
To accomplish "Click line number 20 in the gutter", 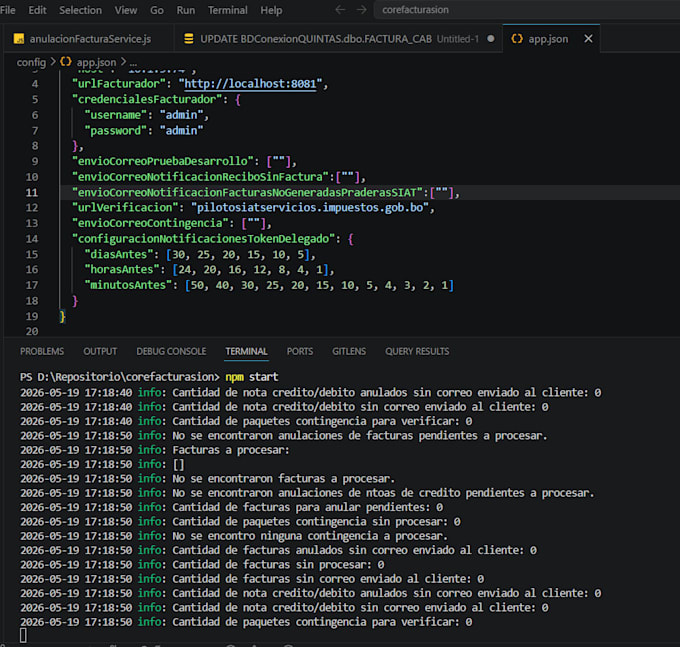I will (32, 331).
